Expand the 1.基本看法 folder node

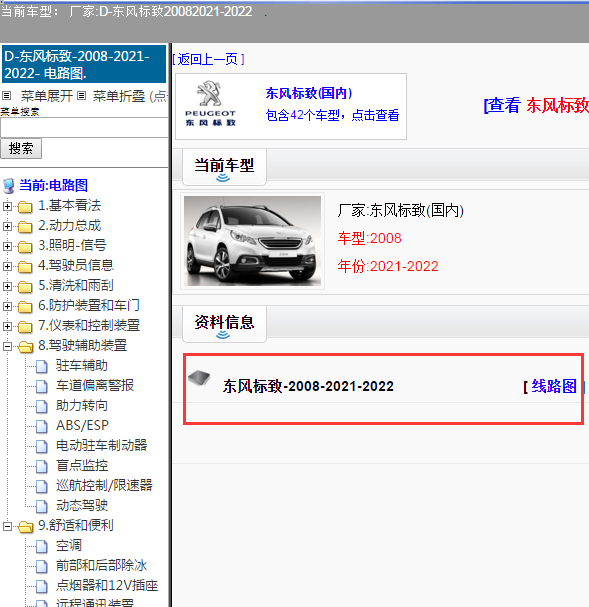[7, 206]
